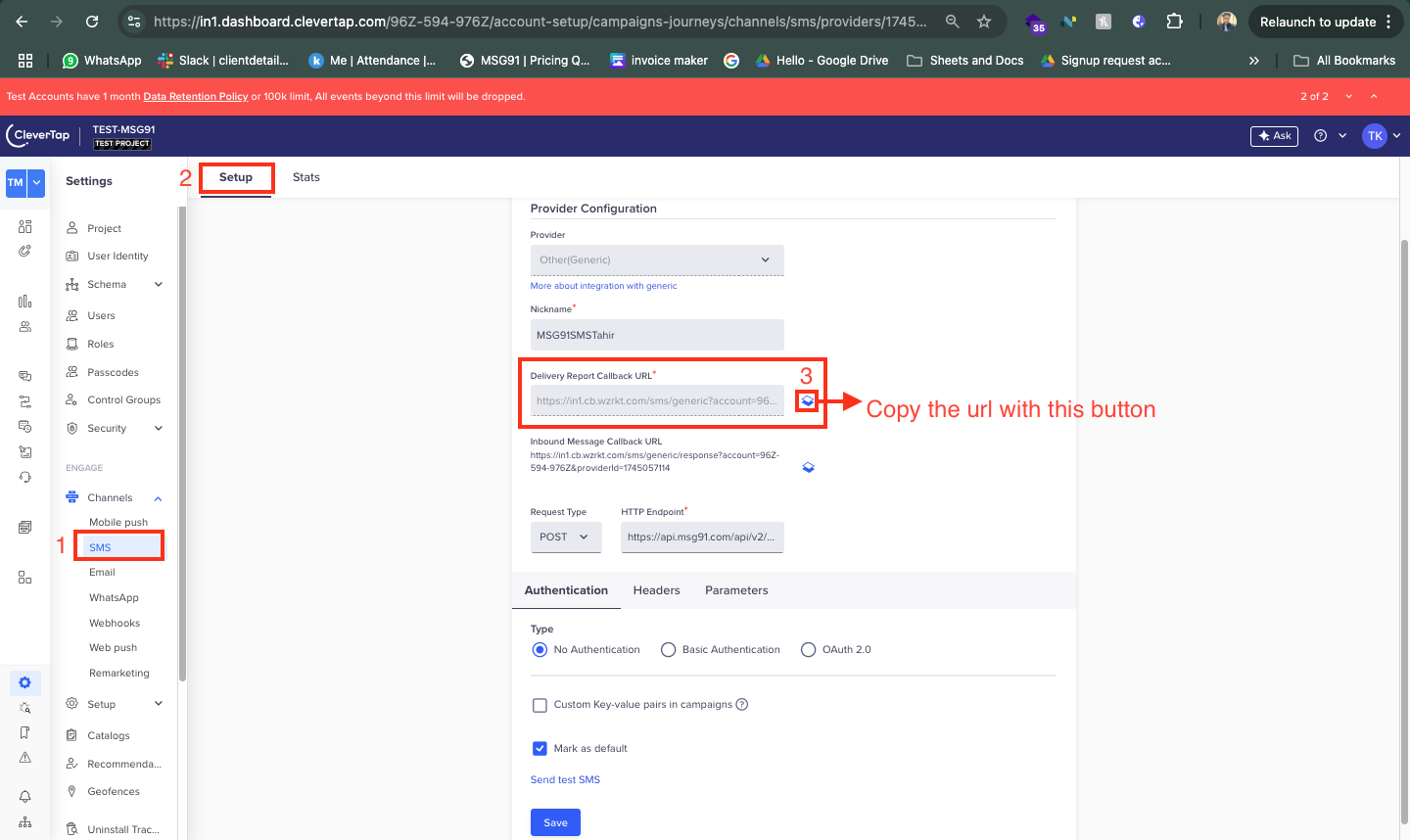The width and height of the screenshot is (1410, 840).
Task: Open Webhooks channel settings
Action: click(115, 623)
